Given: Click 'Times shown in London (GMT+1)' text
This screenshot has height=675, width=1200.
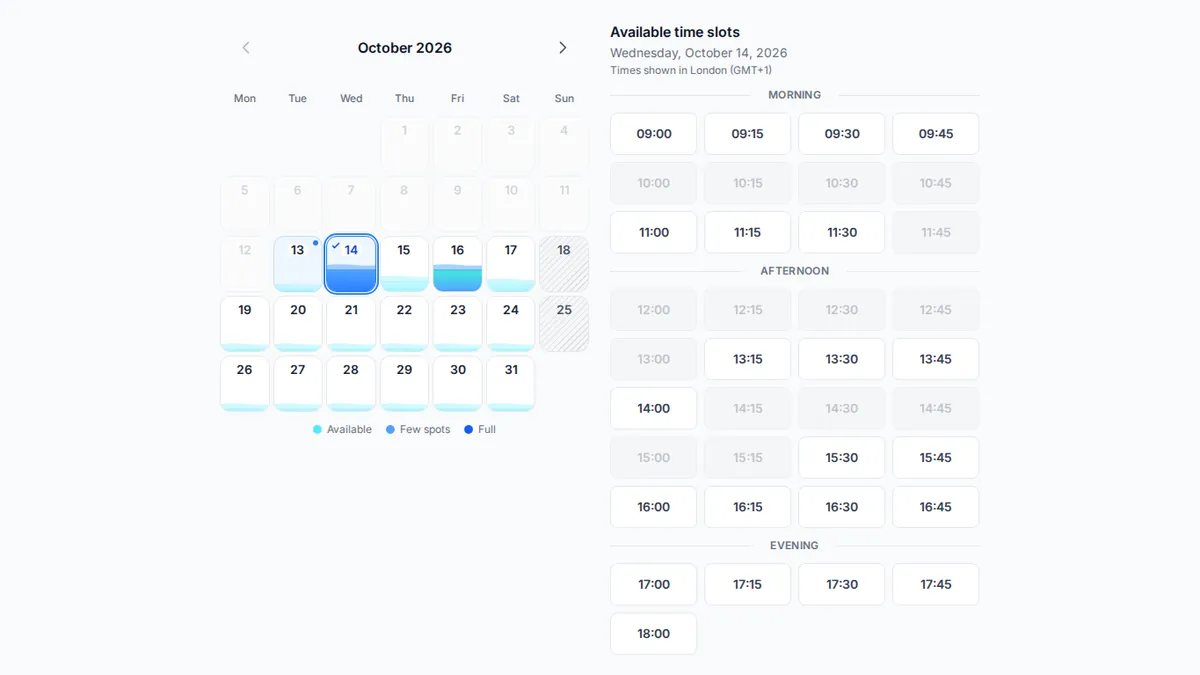Looking at the screenshot, I should [691, 71].
